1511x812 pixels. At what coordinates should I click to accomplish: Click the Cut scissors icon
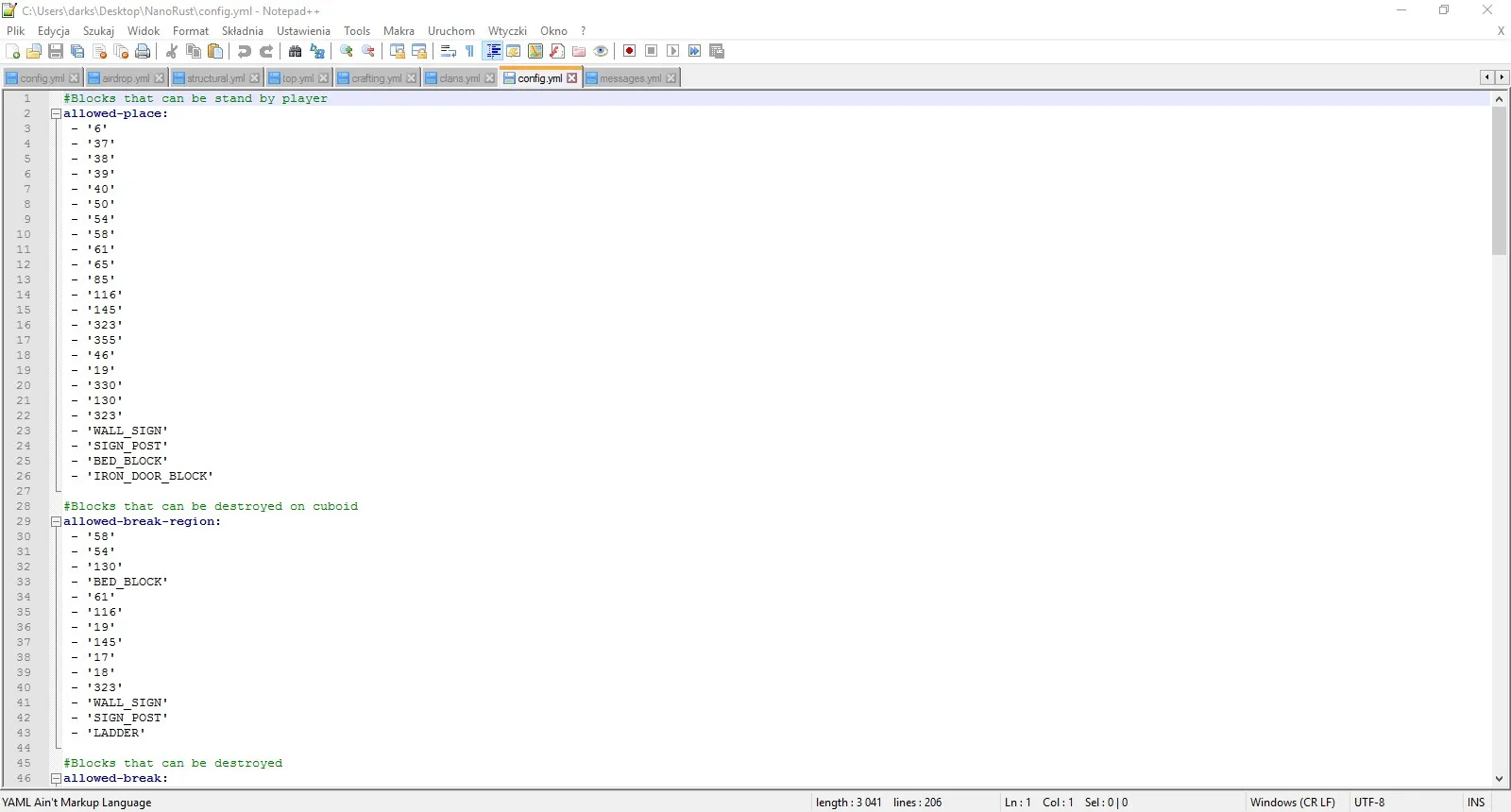(172, 51)
